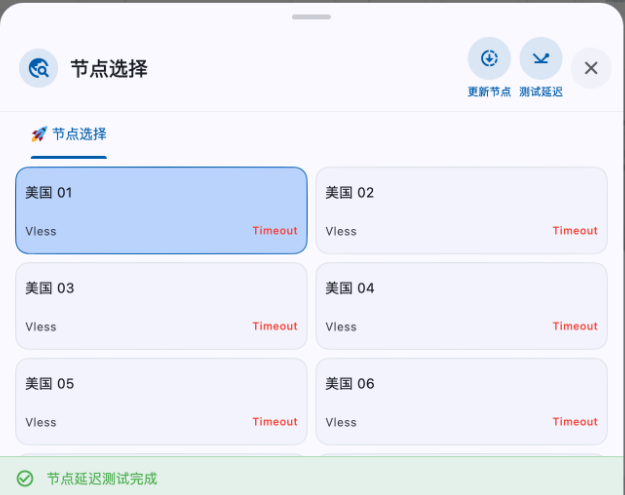Click the 测试延迟 label text
This screenshot has width=625, height=495.
tap(541, 92)
